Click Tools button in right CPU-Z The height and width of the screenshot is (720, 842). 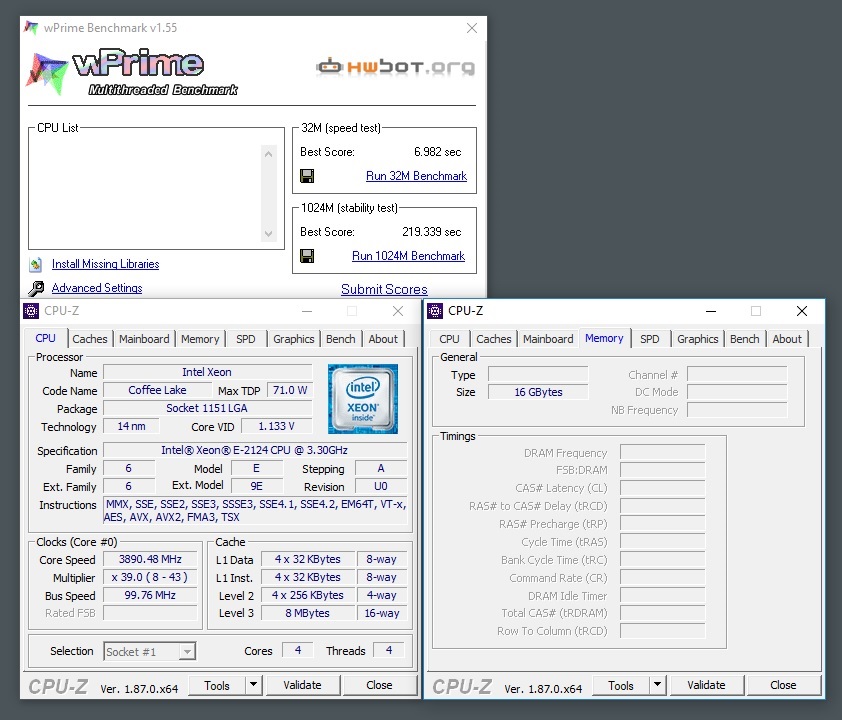(x=621, y=686)
